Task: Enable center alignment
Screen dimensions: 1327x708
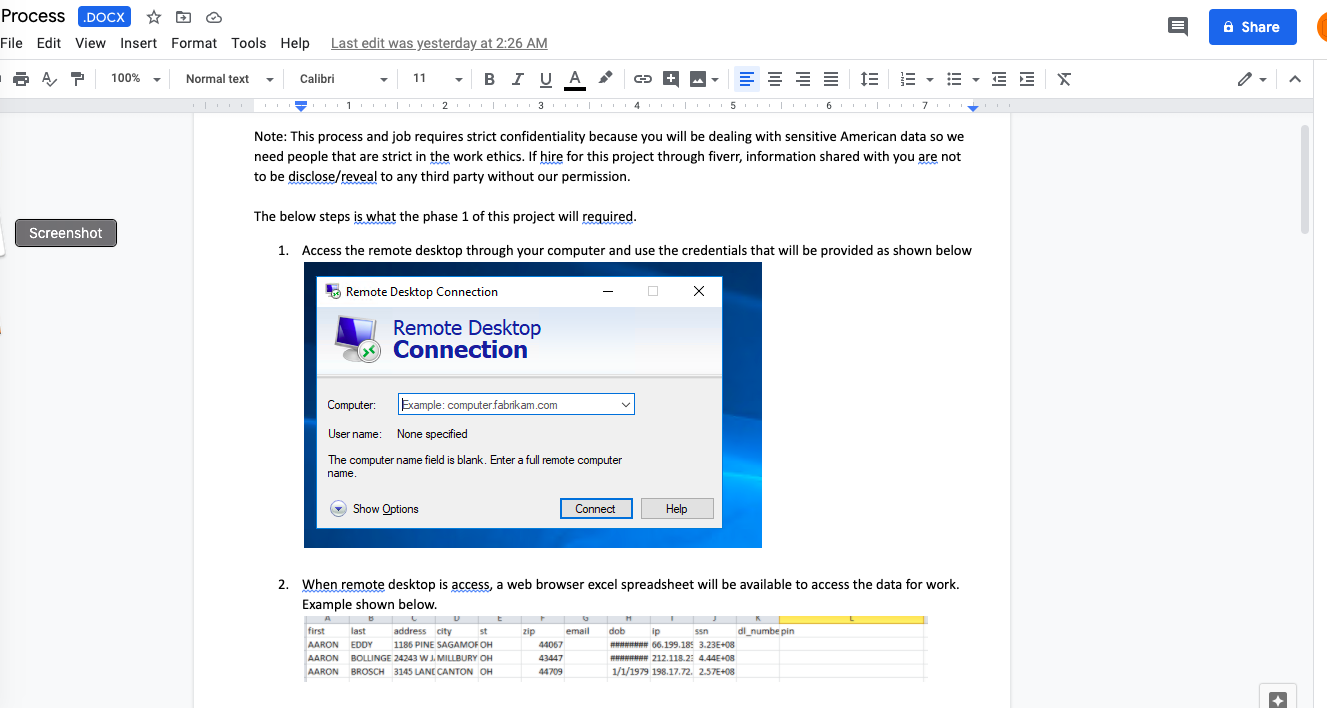Action: pos(775,79)
